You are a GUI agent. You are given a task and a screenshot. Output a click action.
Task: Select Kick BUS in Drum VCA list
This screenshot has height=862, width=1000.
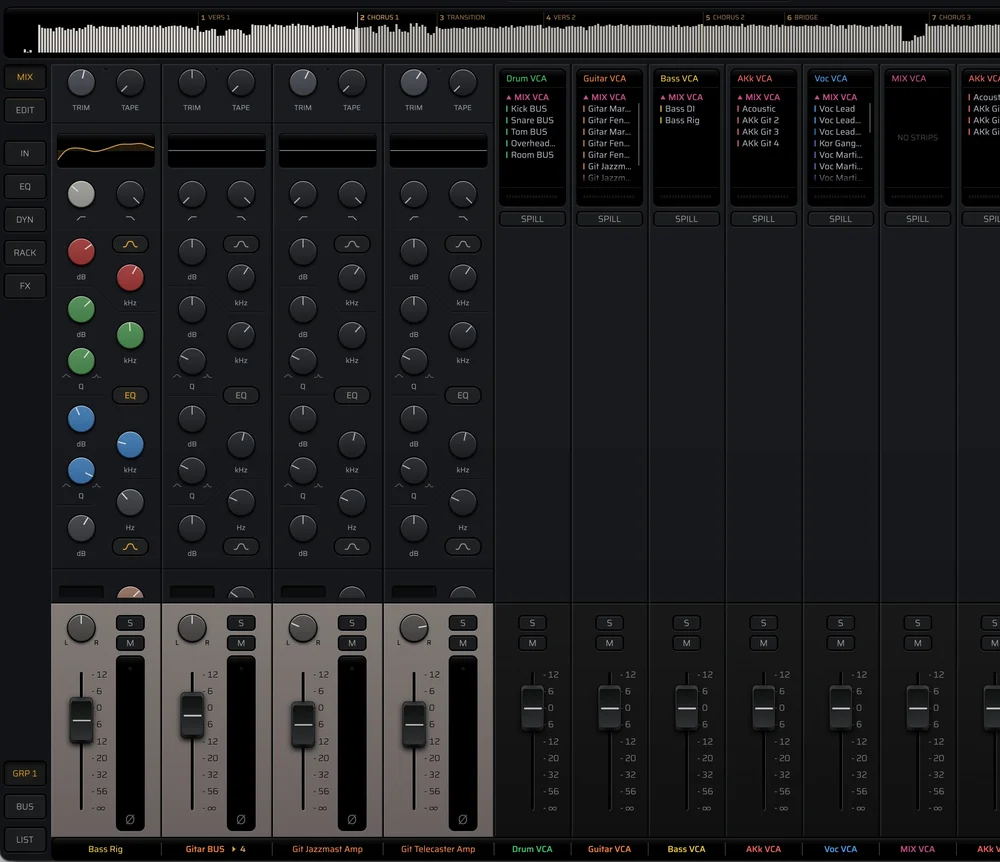(x=529, y=109)
